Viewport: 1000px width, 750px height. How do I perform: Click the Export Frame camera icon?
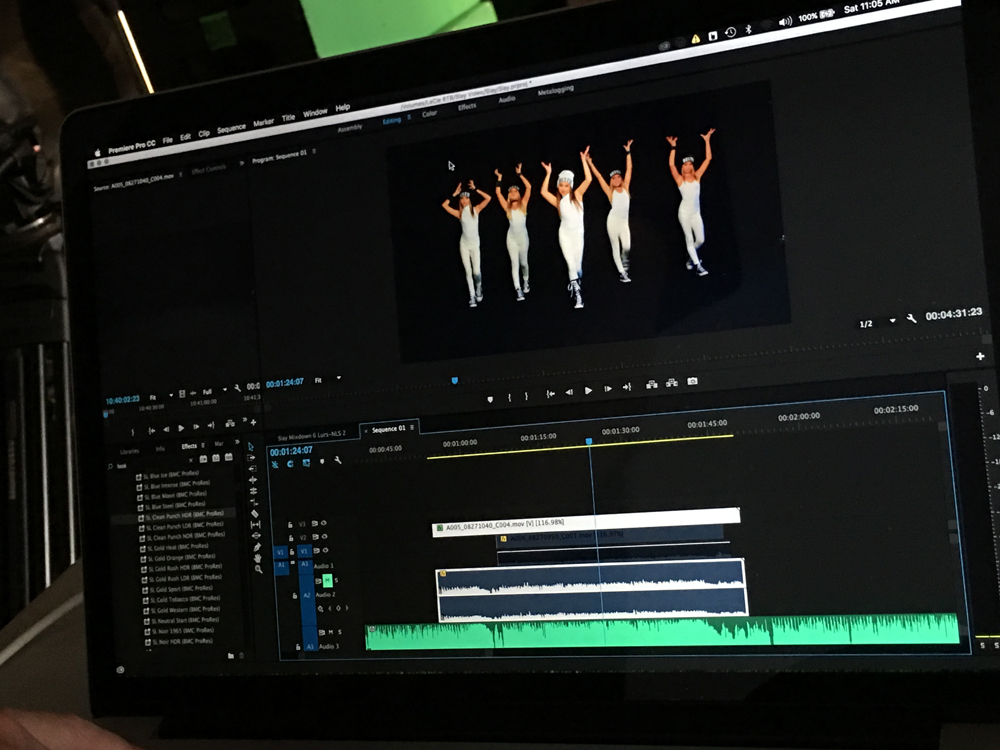[x=692, y=381]
